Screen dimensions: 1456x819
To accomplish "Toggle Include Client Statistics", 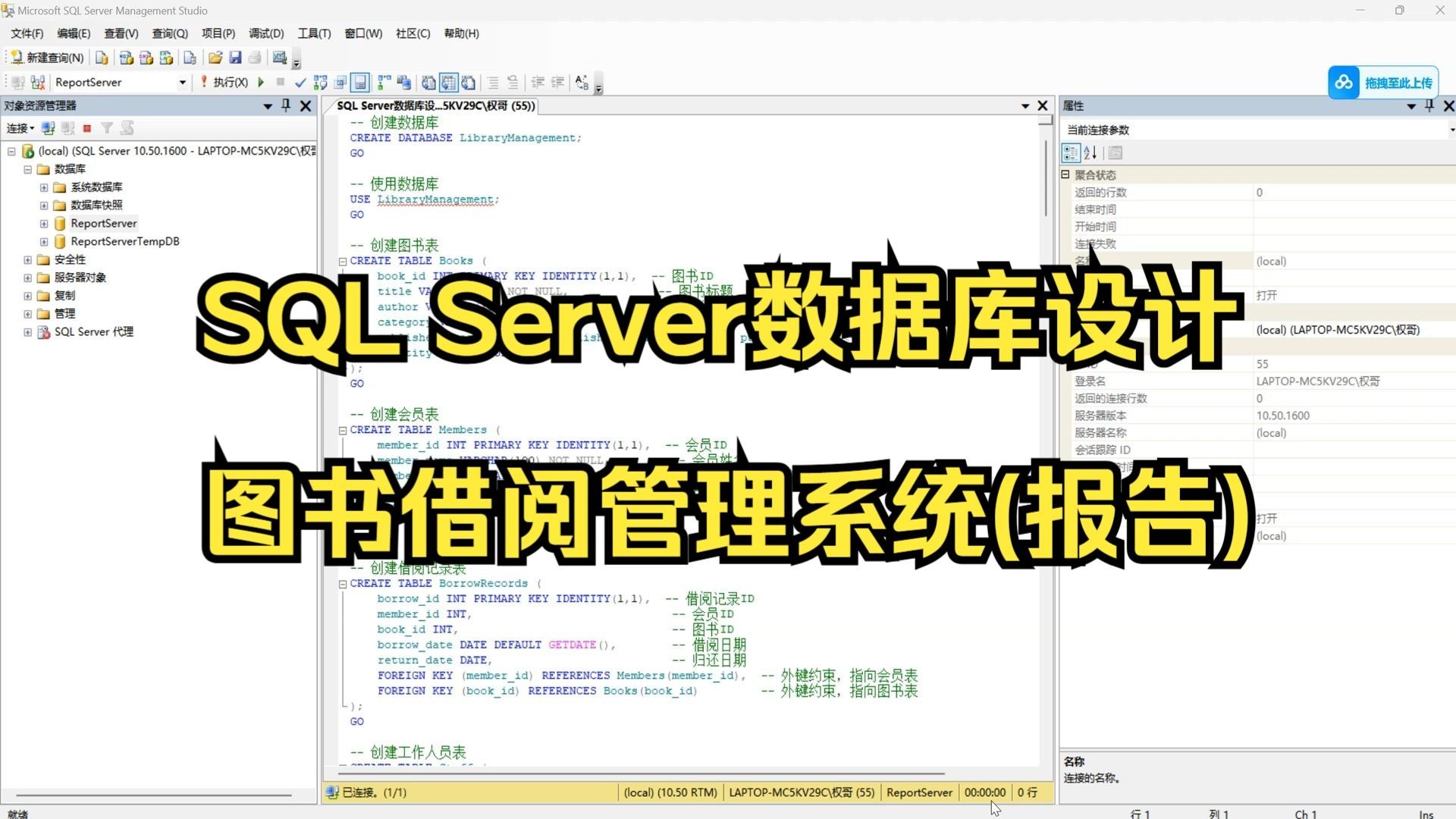I will 404,82.
